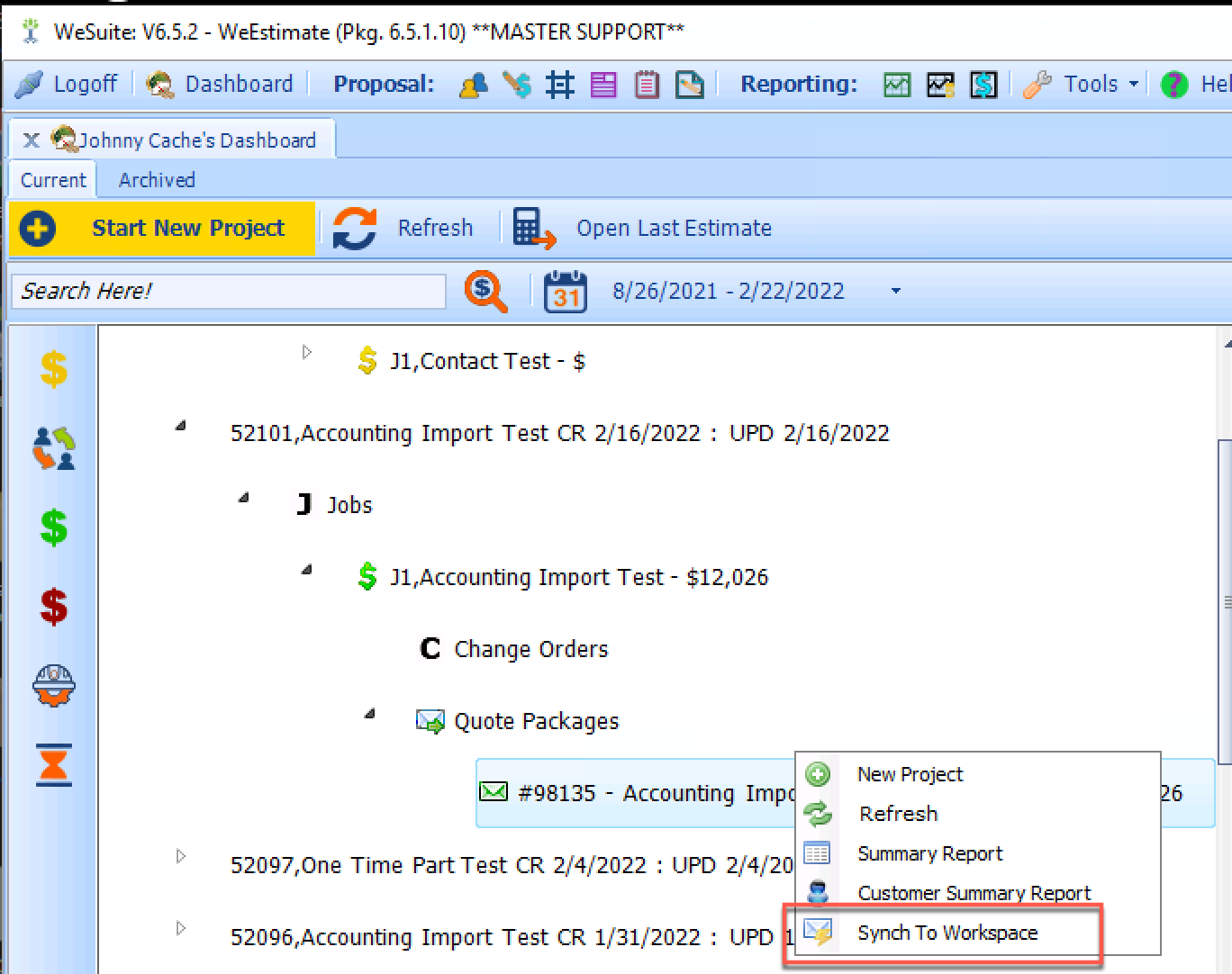Expand the J1,Contact Test node
The image size is (1232, 974).
click(x=307, y=352)
